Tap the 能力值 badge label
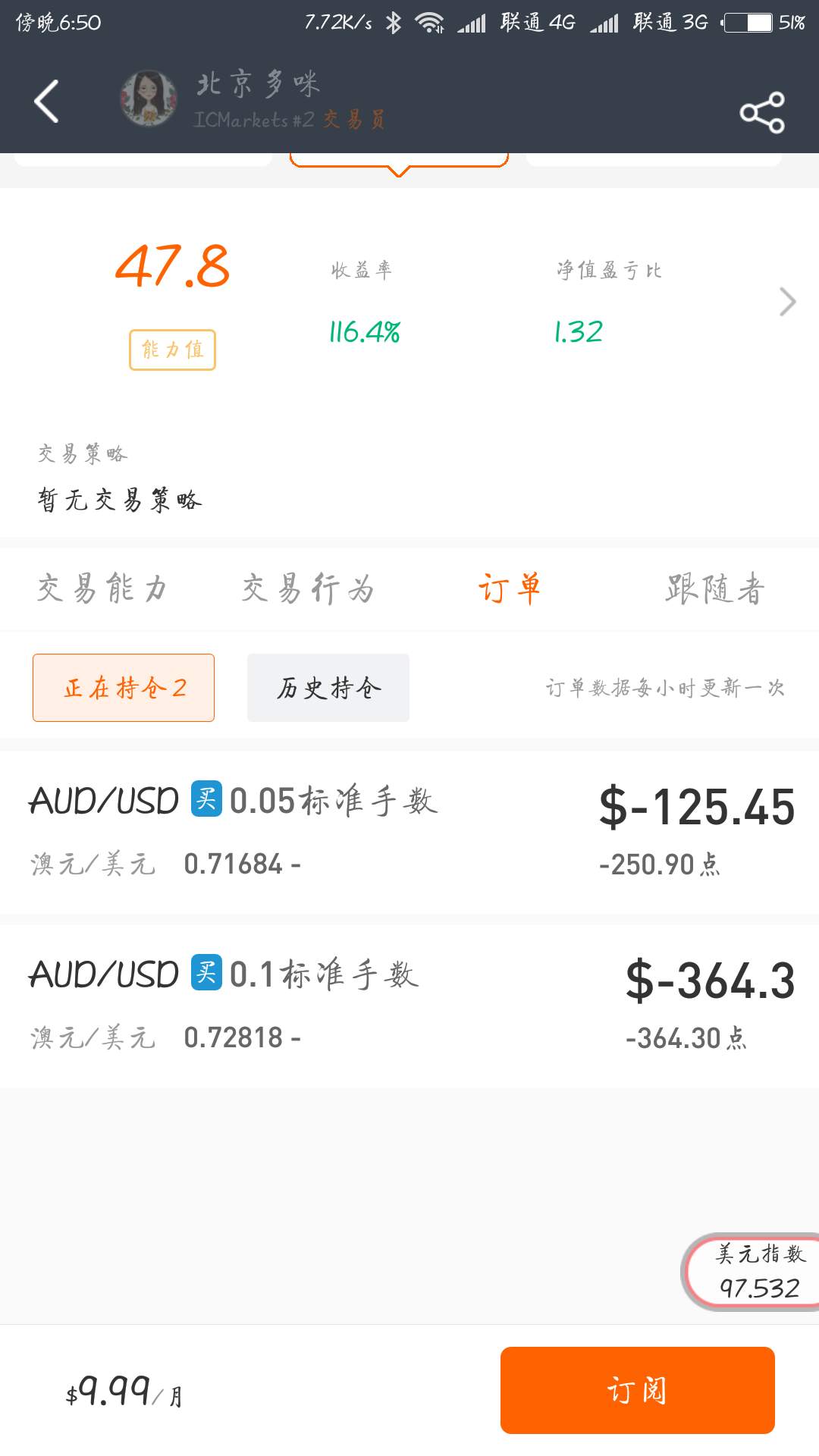The image size is (819, 1456). [172, 350]
